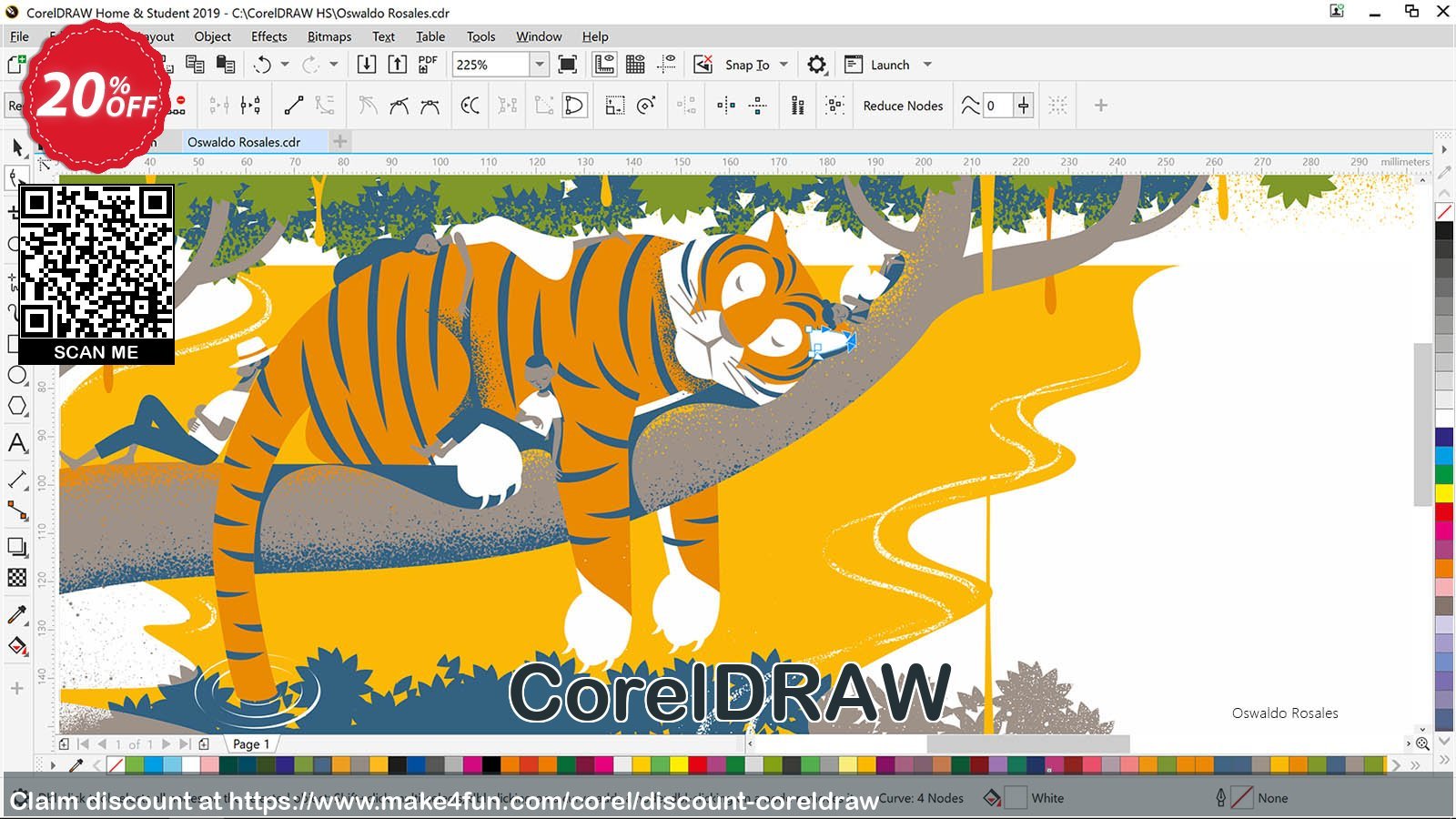This screenshot has height=819, width=1456.
Task: Click the White fill color indicator
Action: [1016, 798]
